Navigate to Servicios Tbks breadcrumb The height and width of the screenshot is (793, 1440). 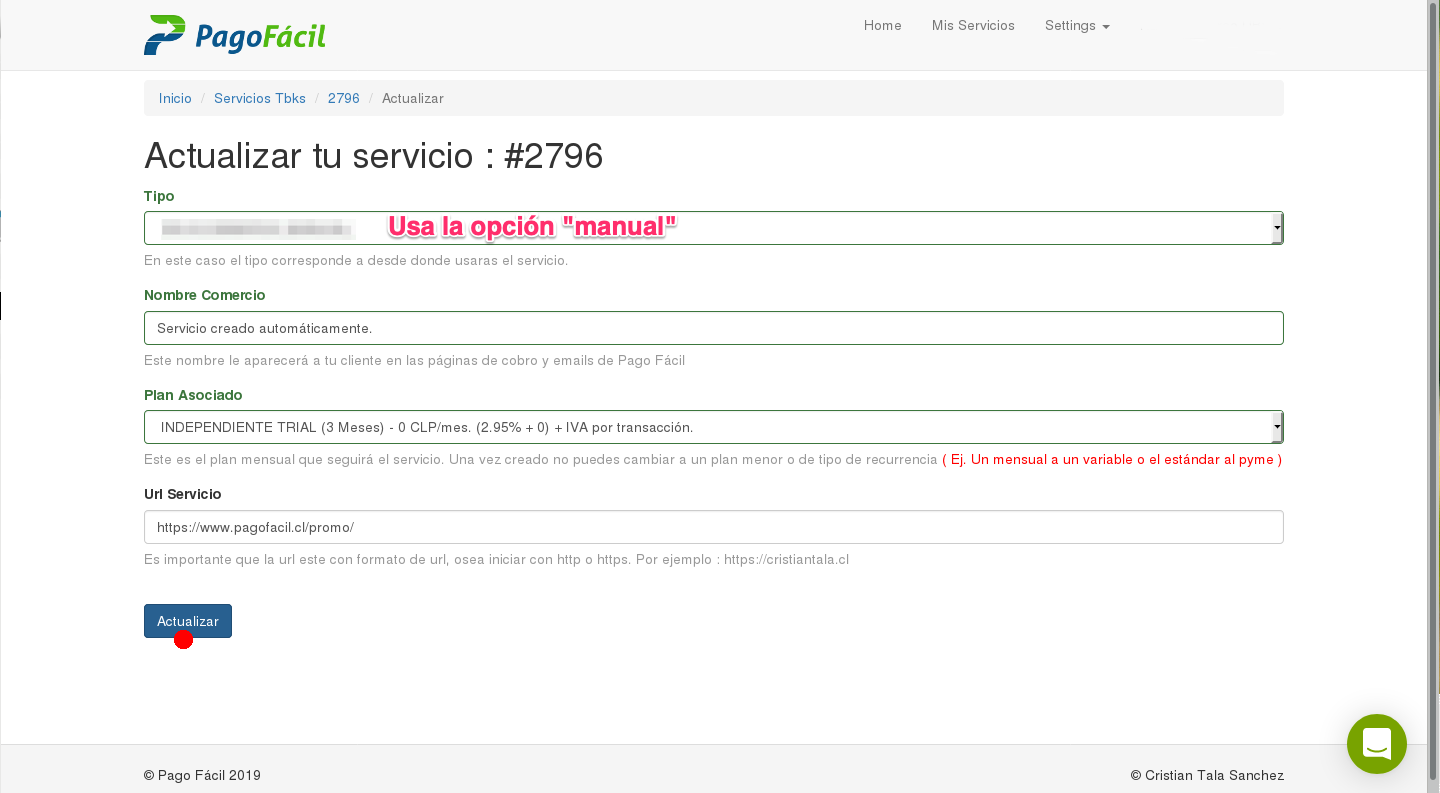pyautogui.click(x=260, y=98)
